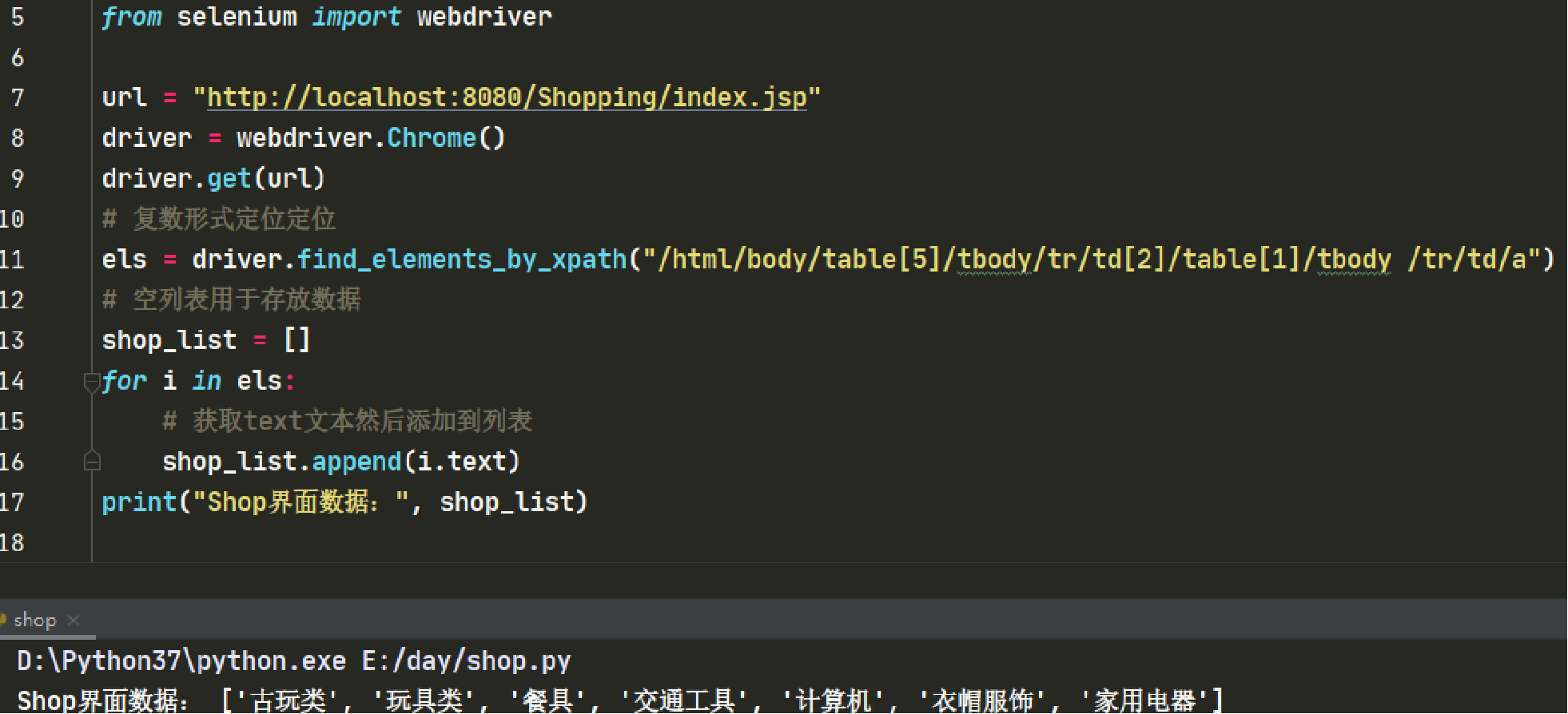Click '古玩类' in the console output list
The height and width of the screenshot is (714, 1568).
pyautogui.click(x=289, y=700)
